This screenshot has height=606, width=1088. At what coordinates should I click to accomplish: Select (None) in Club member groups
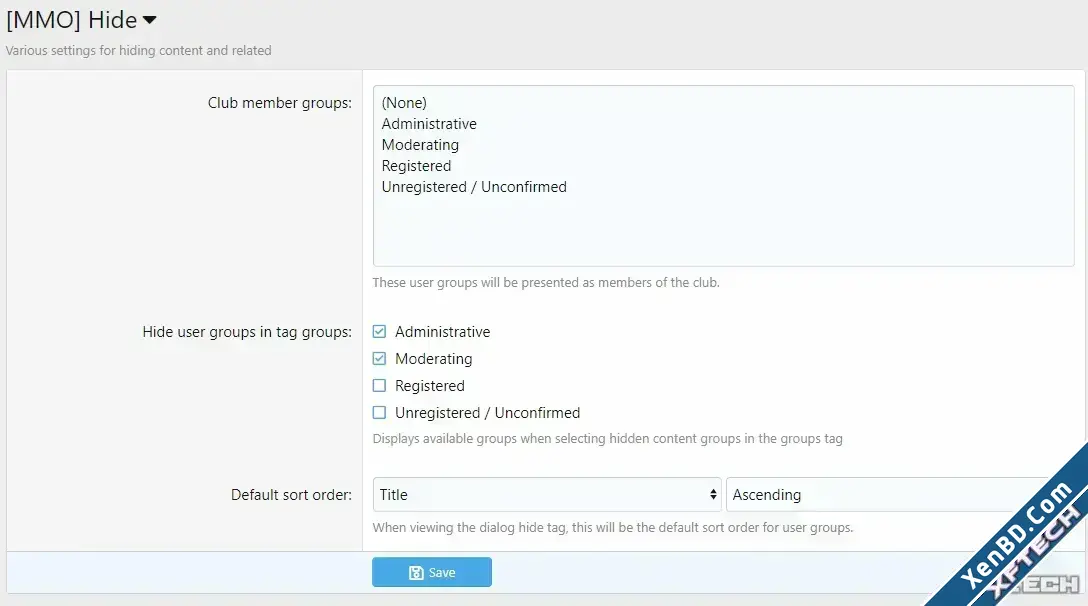pyautogui.click(x=404, y=103)
